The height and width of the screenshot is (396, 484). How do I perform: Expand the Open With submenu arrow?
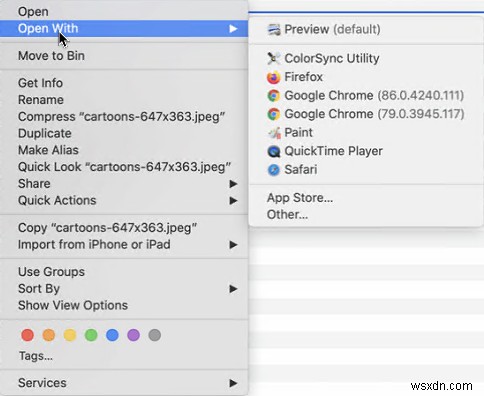click(x=233, y=29)
